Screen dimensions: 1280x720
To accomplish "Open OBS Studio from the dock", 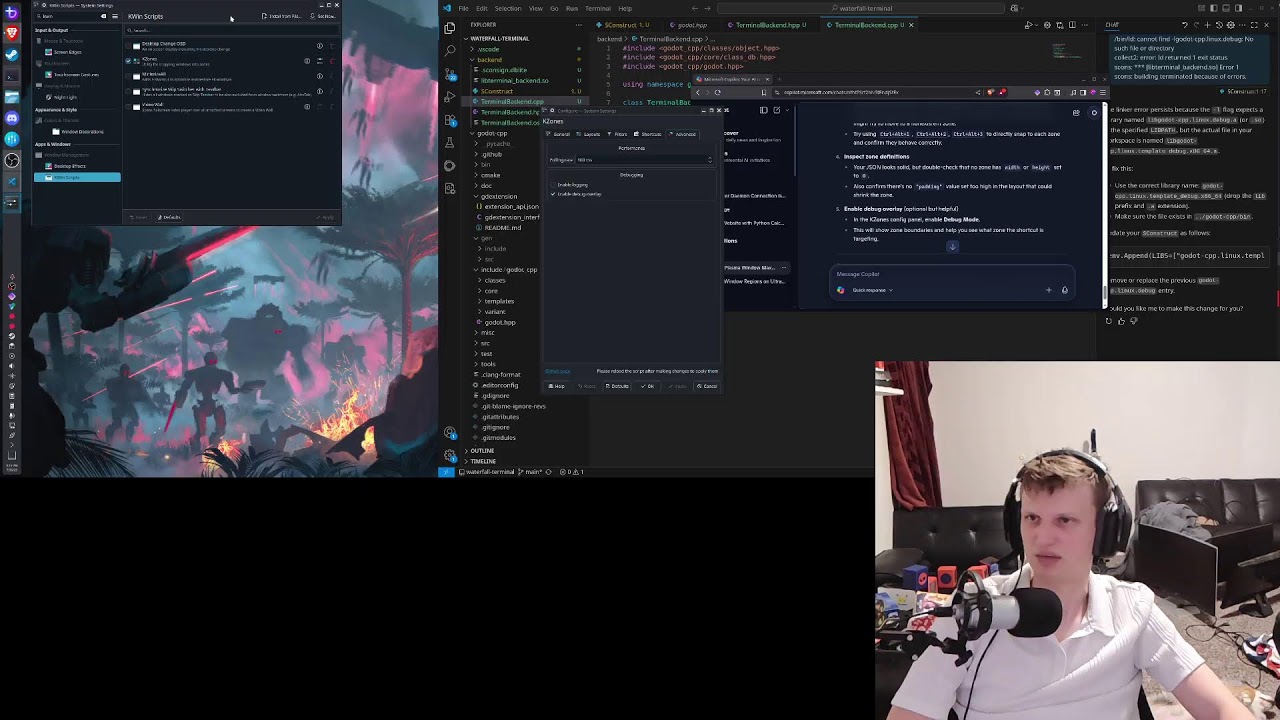I will click(x=12, y=160).
